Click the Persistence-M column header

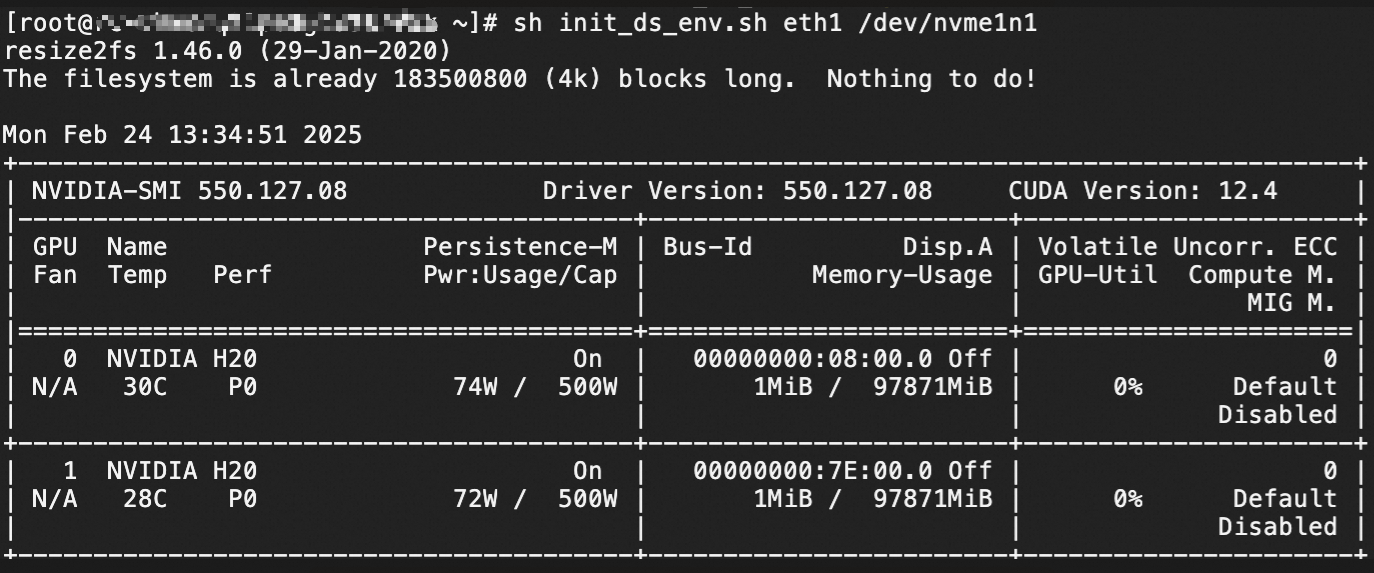(520, 246)
